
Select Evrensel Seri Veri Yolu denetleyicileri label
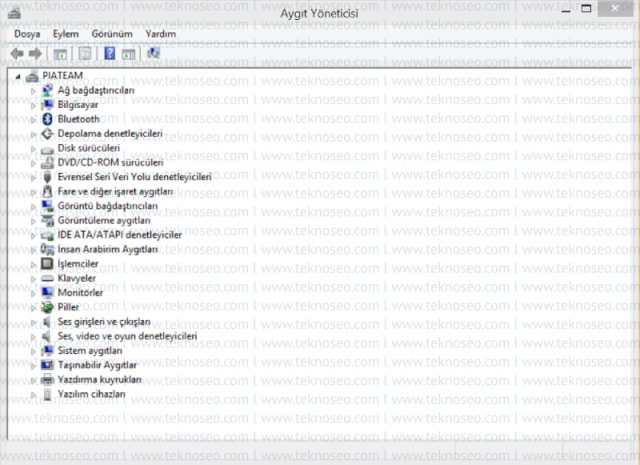pyautogui.click(x=134, y=177)
